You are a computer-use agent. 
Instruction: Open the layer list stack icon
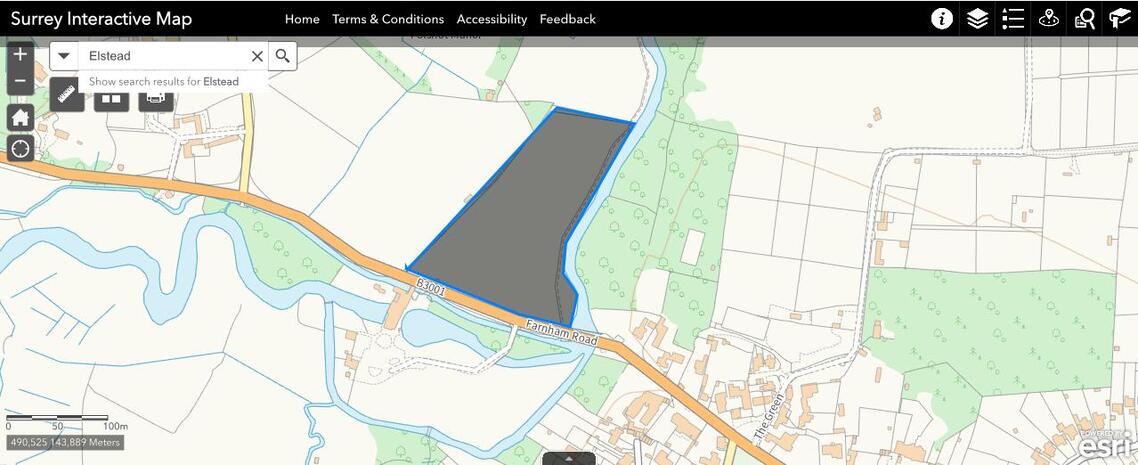tap(978, 19)
